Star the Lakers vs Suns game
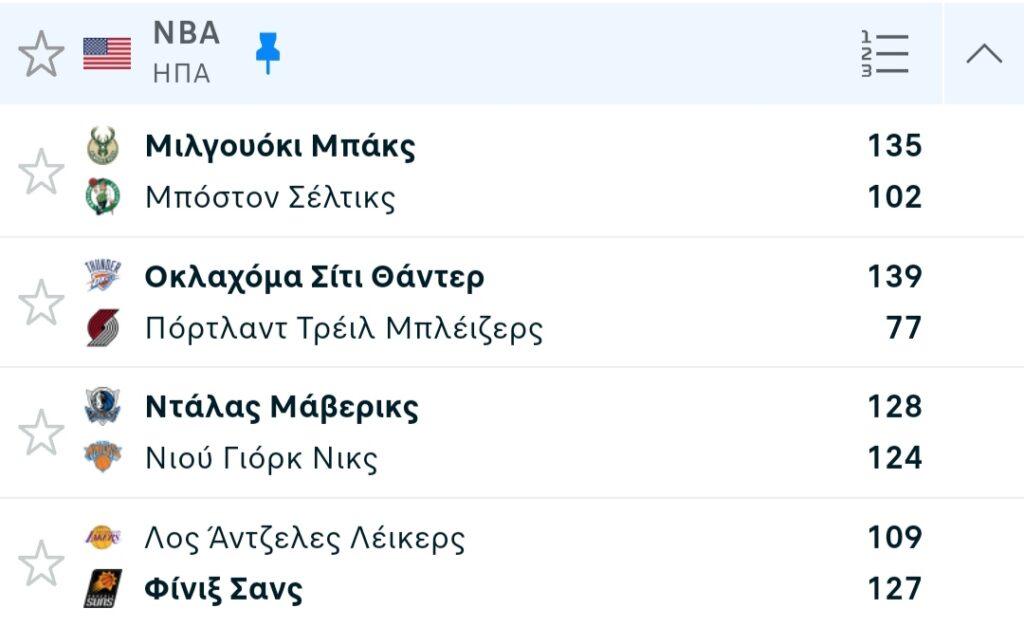 point(41,563)
